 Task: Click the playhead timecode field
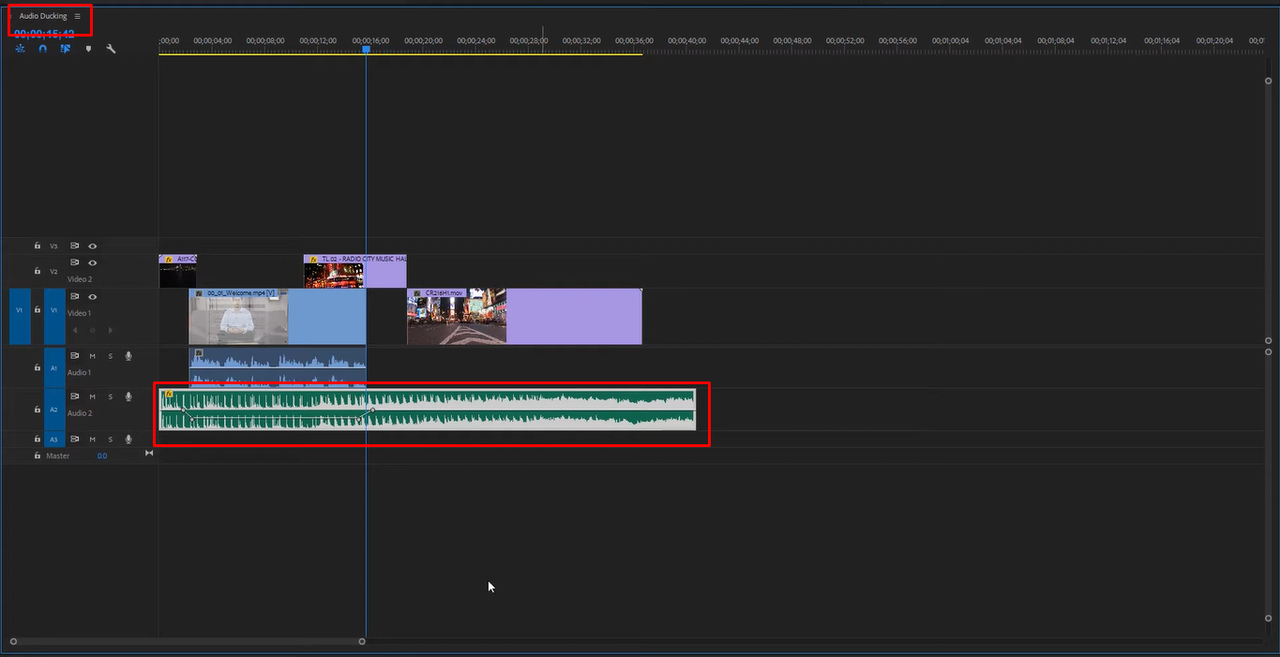click(x=44, y=33)
